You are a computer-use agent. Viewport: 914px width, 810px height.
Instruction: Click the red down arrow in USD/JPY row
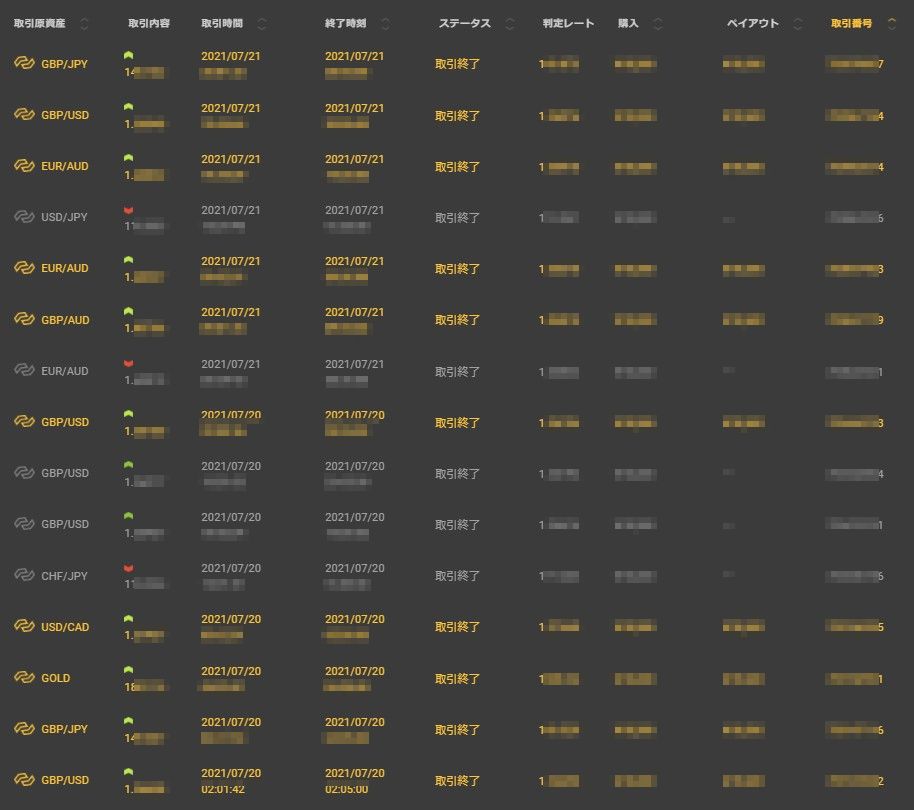coord(128,210)
